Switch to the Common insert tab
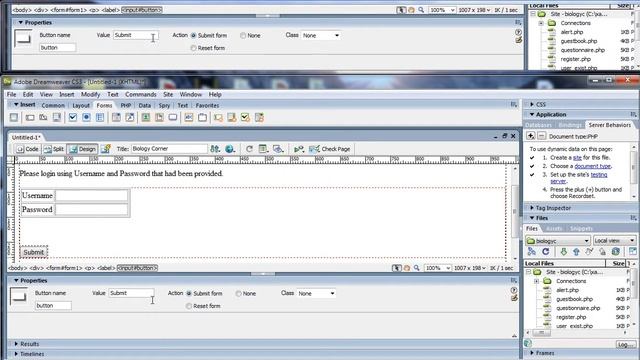The height and width of the screenshot is (360, 640). pos(53,105)
